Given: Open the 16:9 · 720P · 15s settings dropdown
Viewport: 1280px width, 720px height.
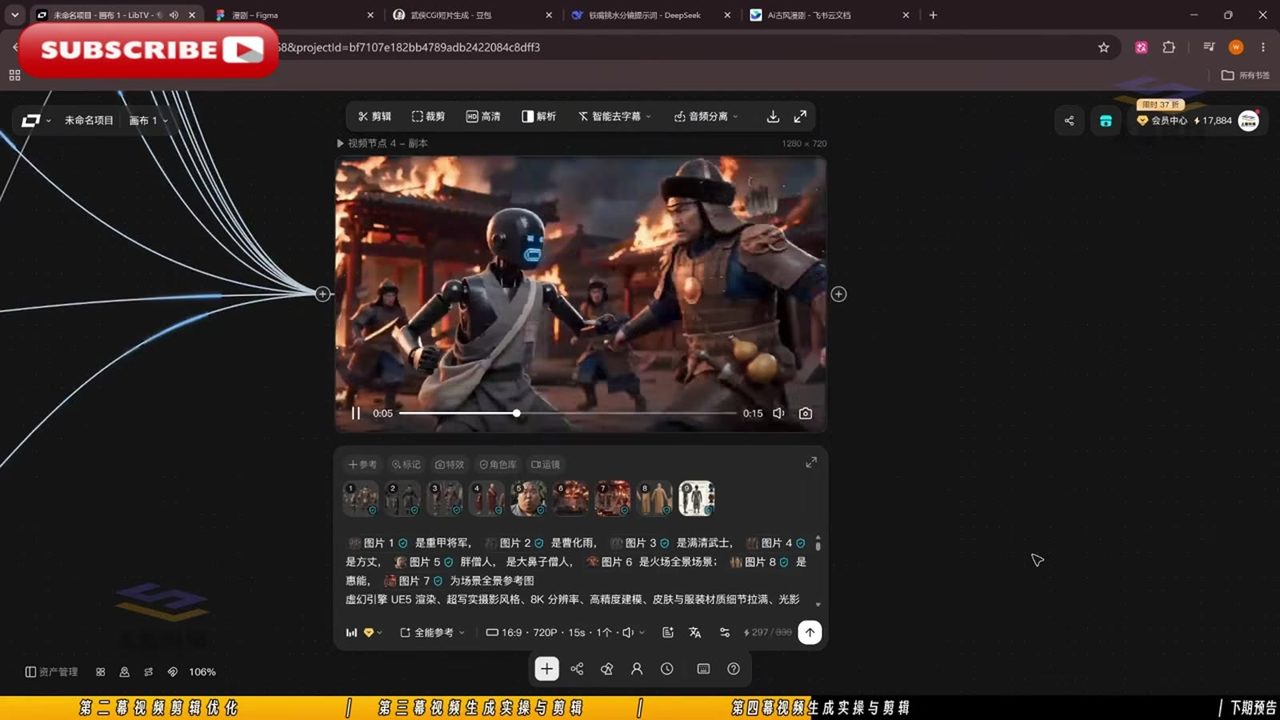Looking at the screenshot, I should tap(565, 632).
